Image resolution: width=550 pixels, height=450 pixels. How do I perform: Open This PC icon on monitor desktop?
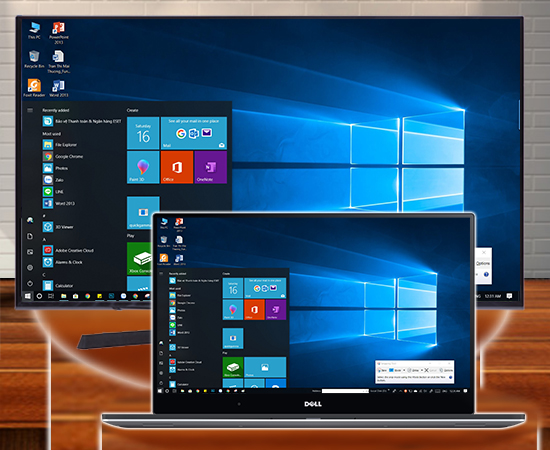(34, 31)
